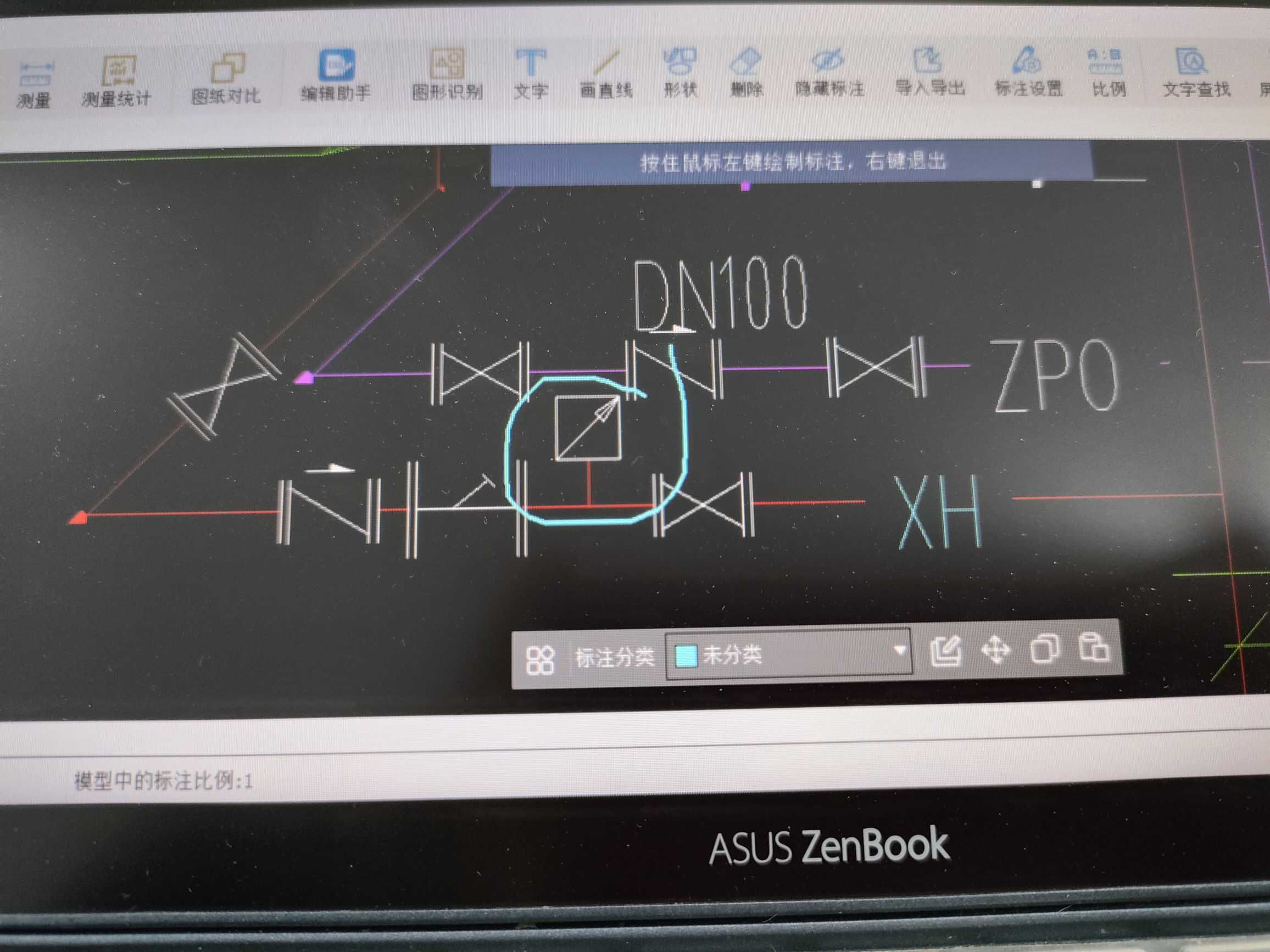Viewport: 1270px width, 952px height.
Task: Choose the 删除 eraser tool
Action: 746,71
